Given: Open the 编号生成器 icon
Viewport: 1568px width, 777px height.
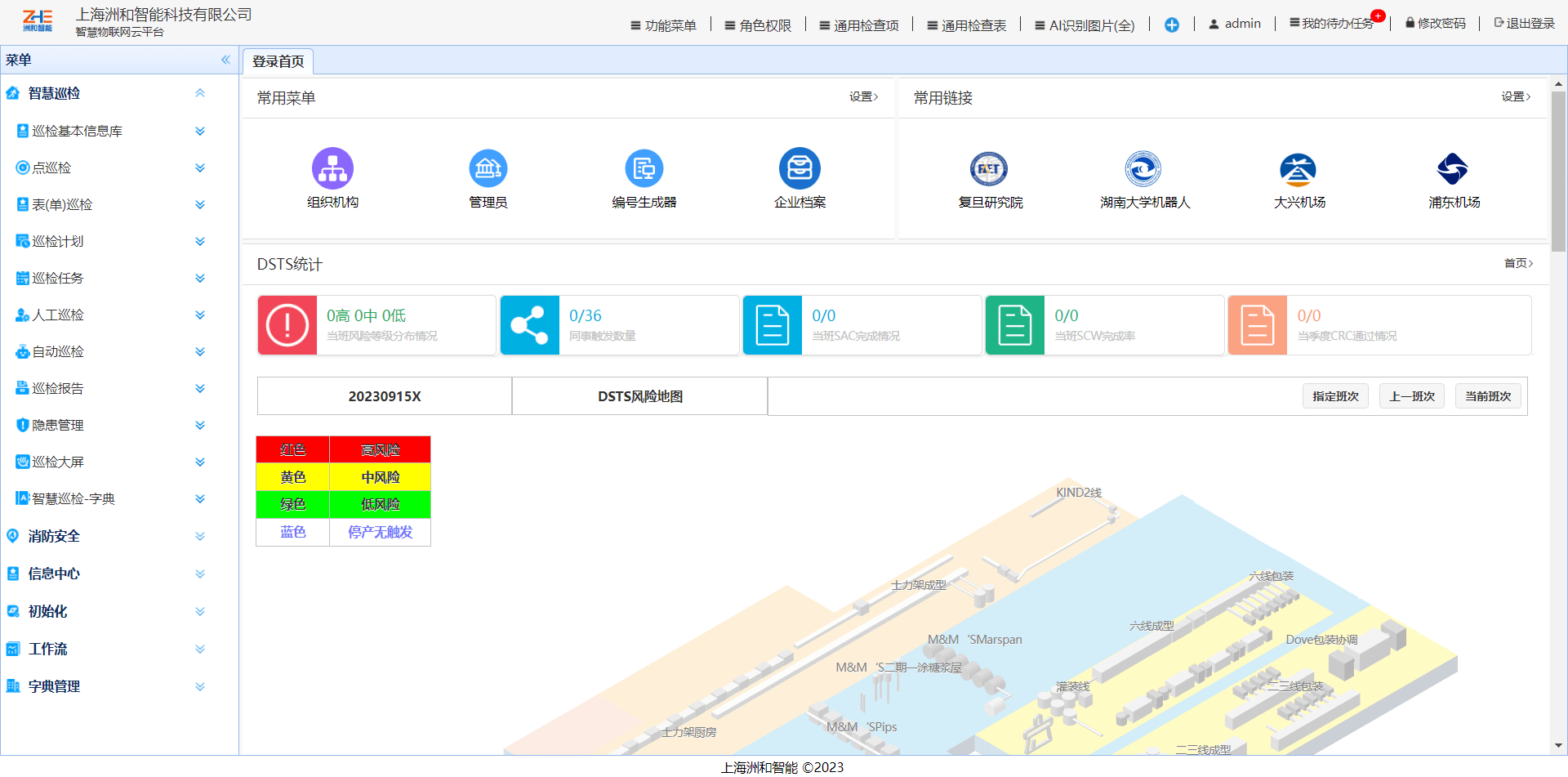Looking at the screenshot, I should 644,168.
